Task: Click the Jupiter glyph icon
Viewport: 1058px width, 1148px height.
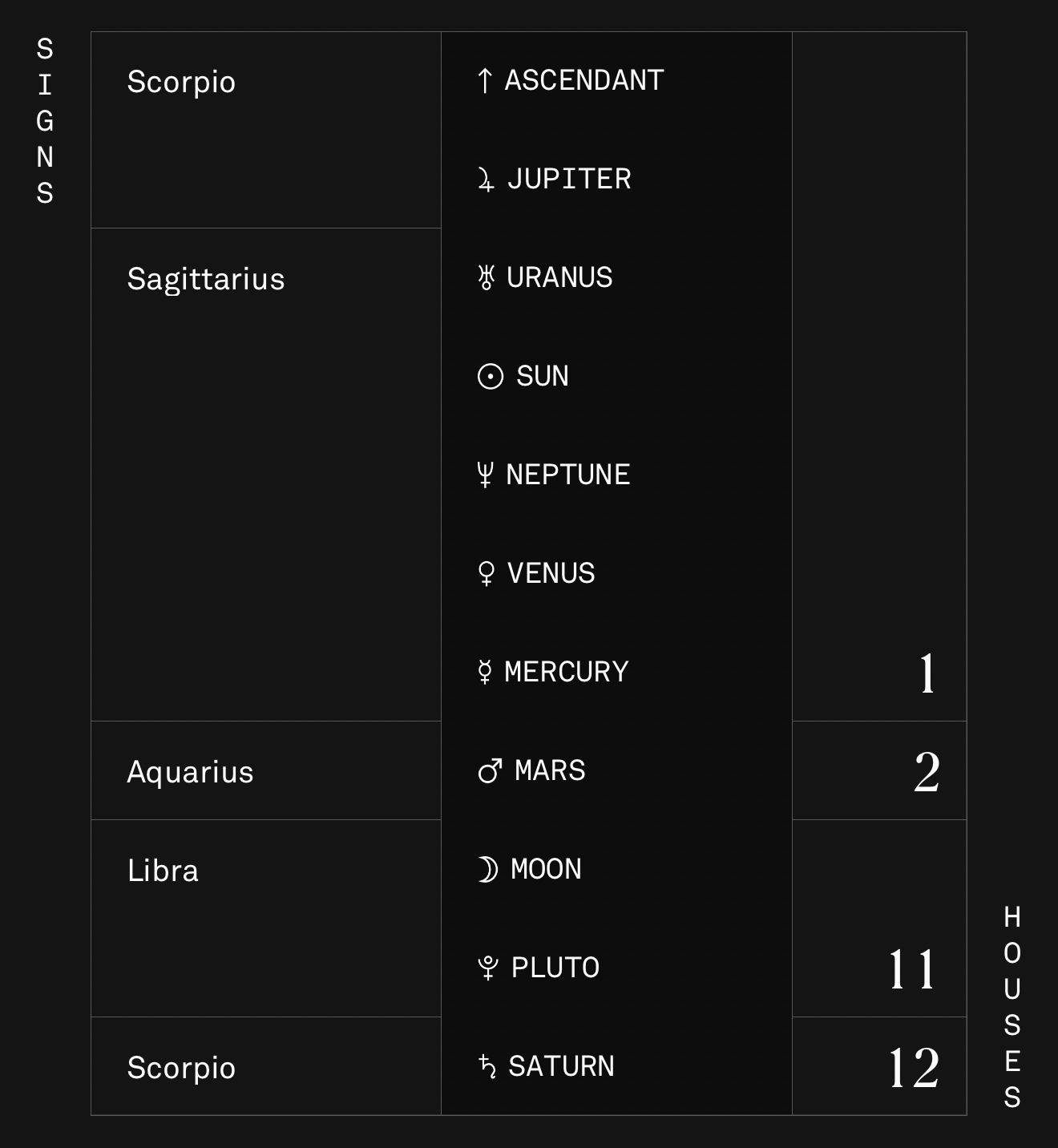Action: pos(486,179)
